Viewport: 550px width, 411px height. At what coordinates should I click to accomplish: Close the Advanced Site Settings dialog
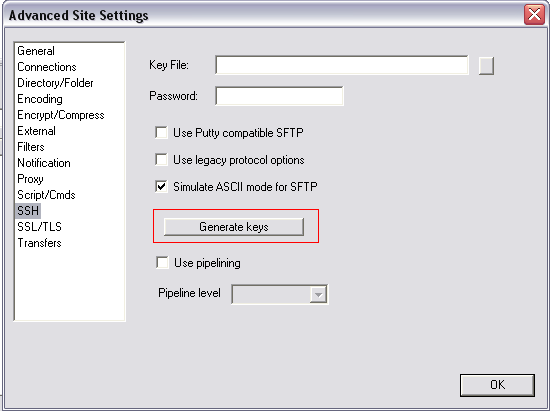[x=534, y=15]
